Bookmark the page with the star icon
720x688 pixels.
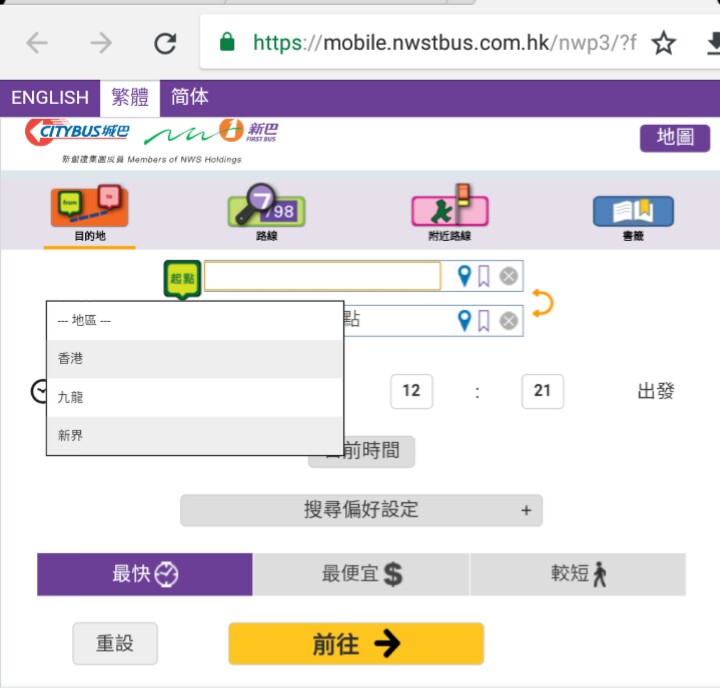tap(663, 43)
